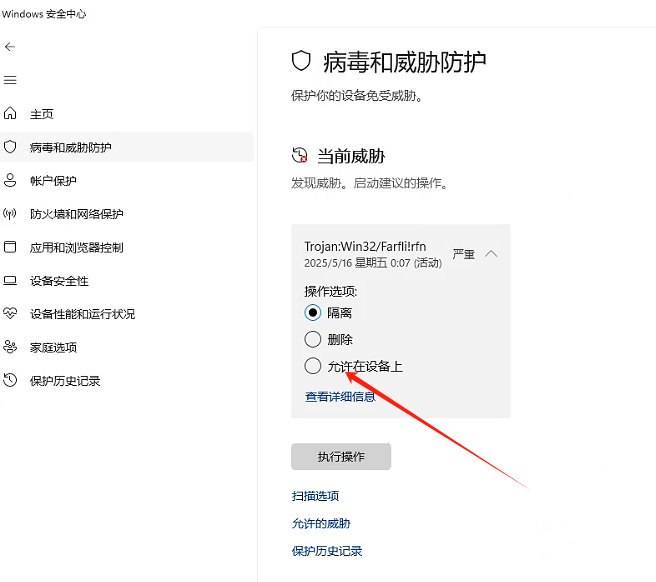Screen dimensions: 656x582
Task: Choose 允许在设备上 radio option
Action: 313,366
